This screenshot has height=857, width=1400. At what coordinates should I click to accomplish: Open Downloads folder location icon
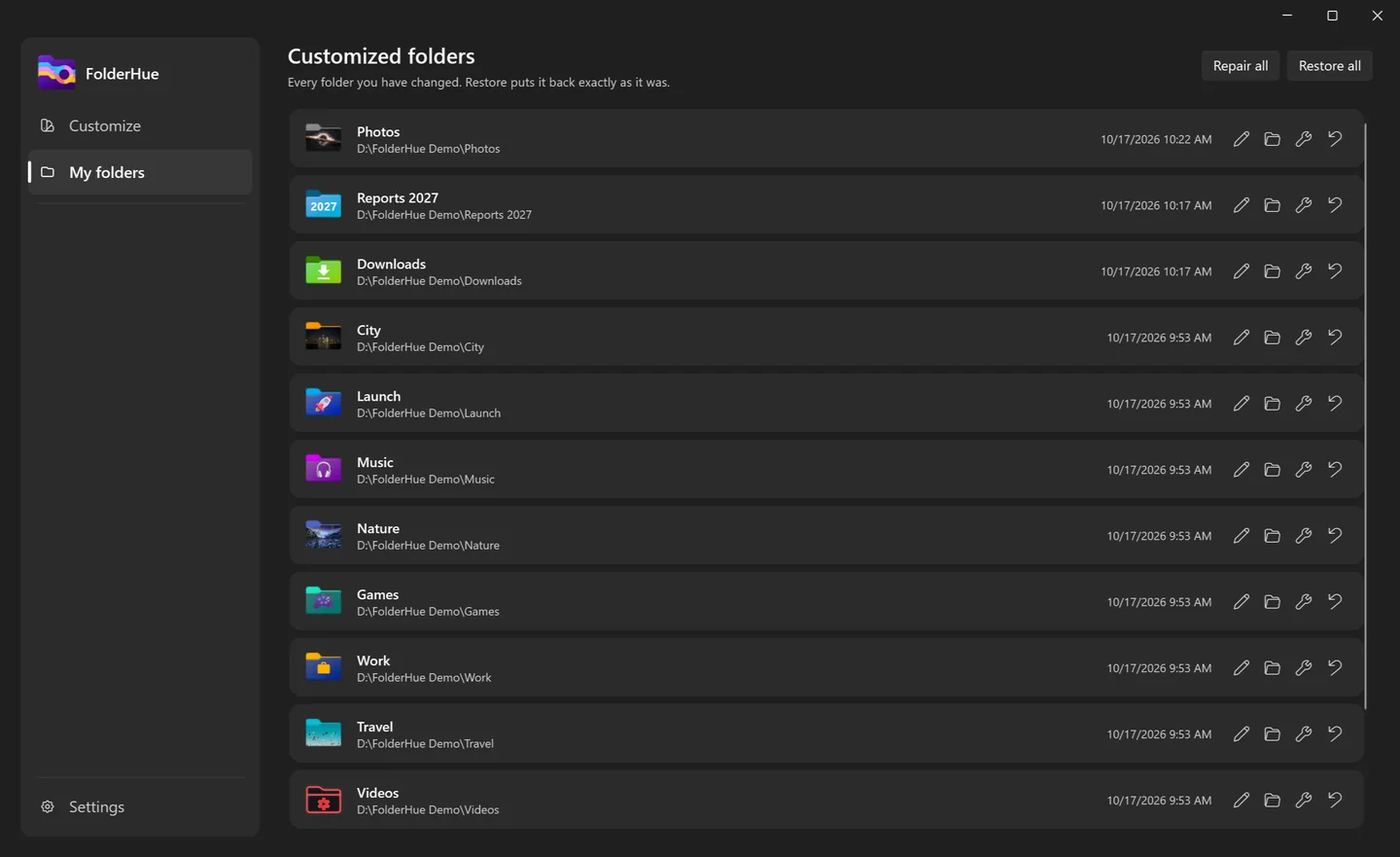pyautogui.click(x=1272, y=271)
